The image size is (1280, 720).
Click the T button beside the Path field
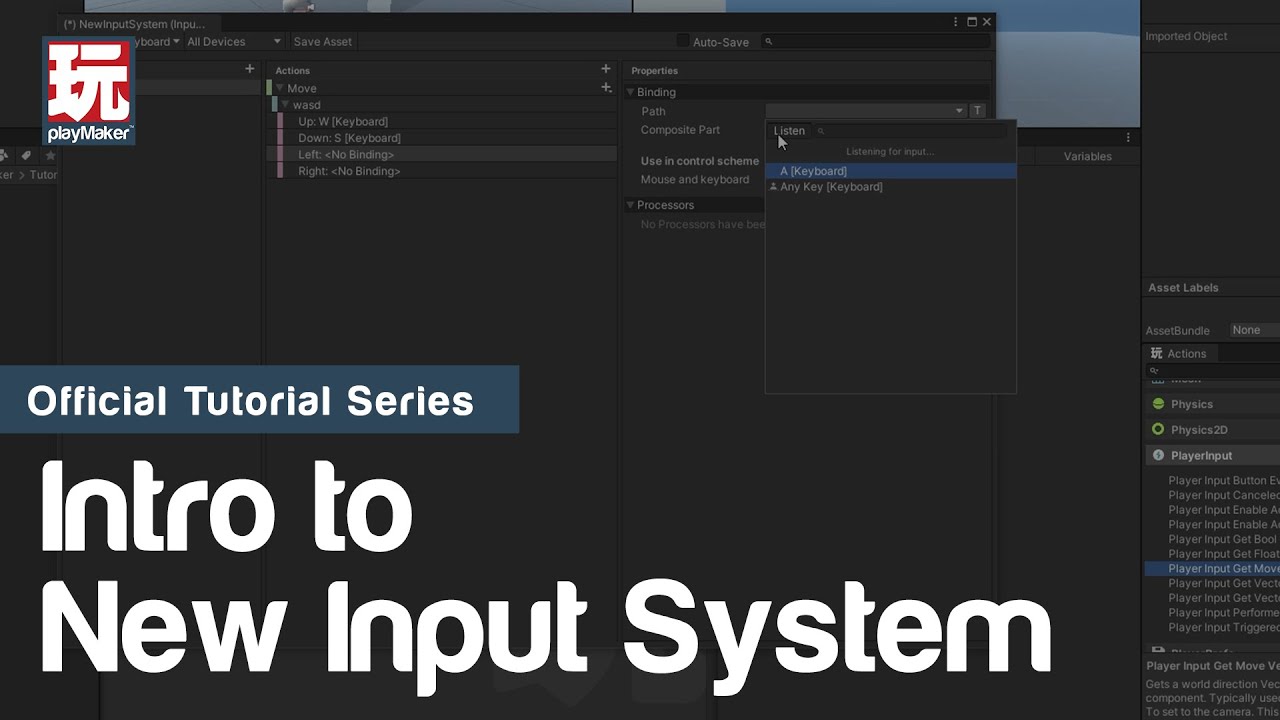[978, 111]
